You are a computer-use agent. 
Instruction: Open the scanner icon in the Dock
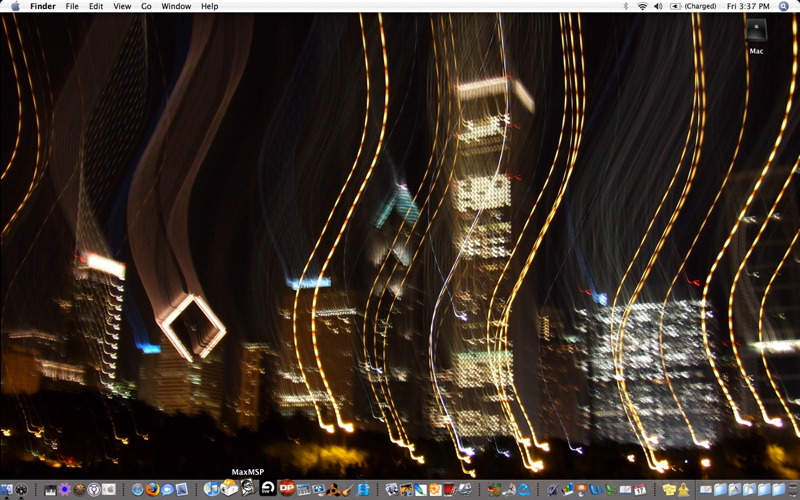pos(465,490)
